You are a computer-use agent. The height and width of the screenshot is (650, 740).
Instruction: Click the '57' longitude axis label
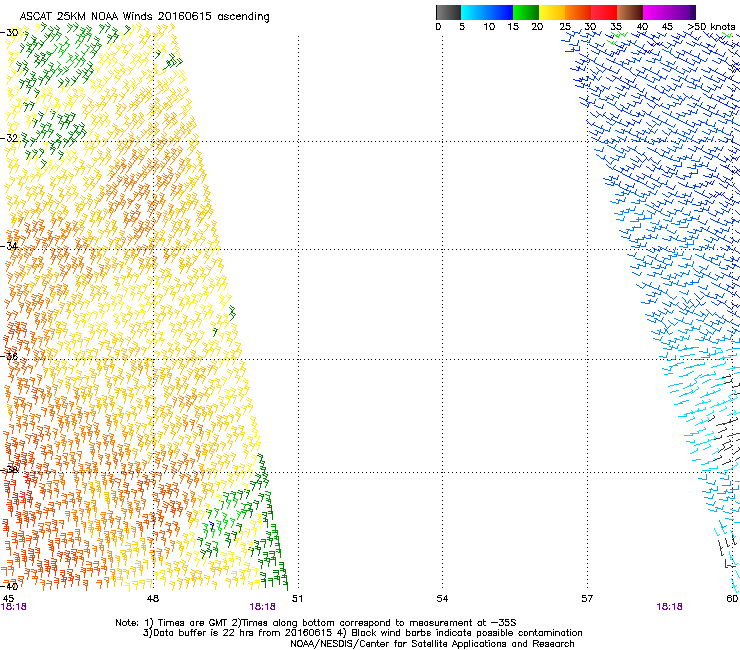point(587,599)
